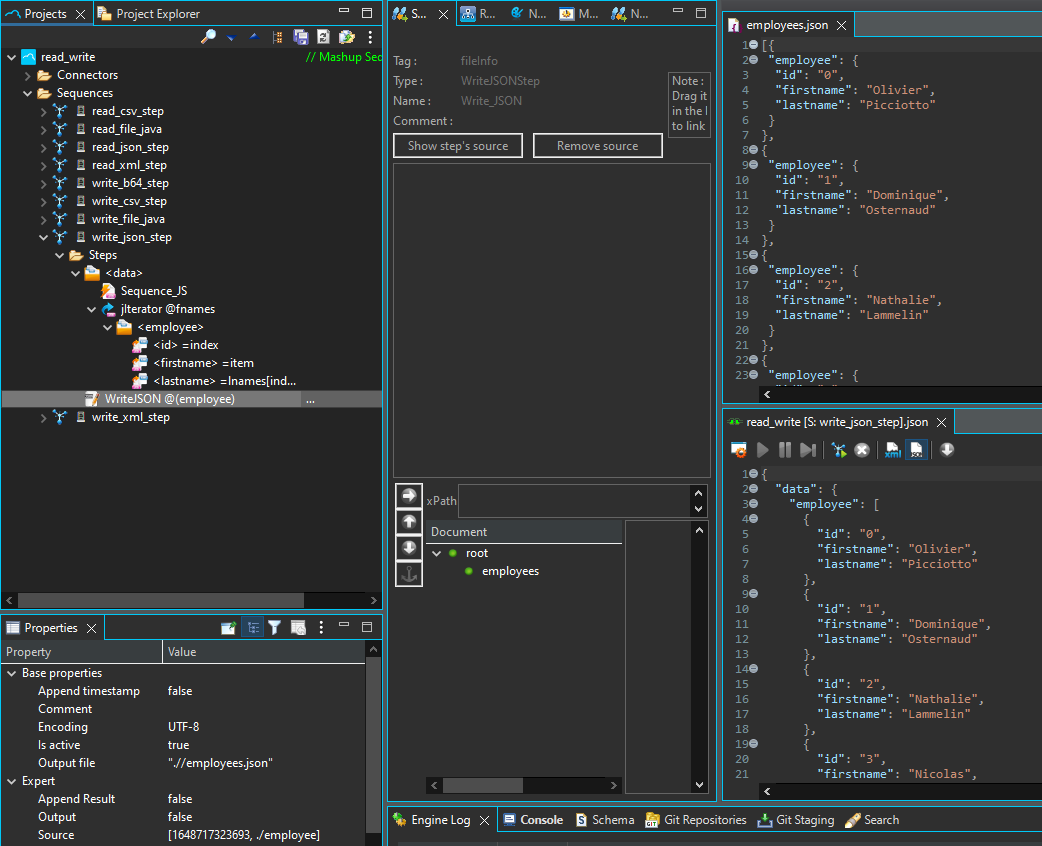Viewport: 1042px width, 846px height.
Task: Open the sequence execution settings gear
Action: tap(738, 450)
